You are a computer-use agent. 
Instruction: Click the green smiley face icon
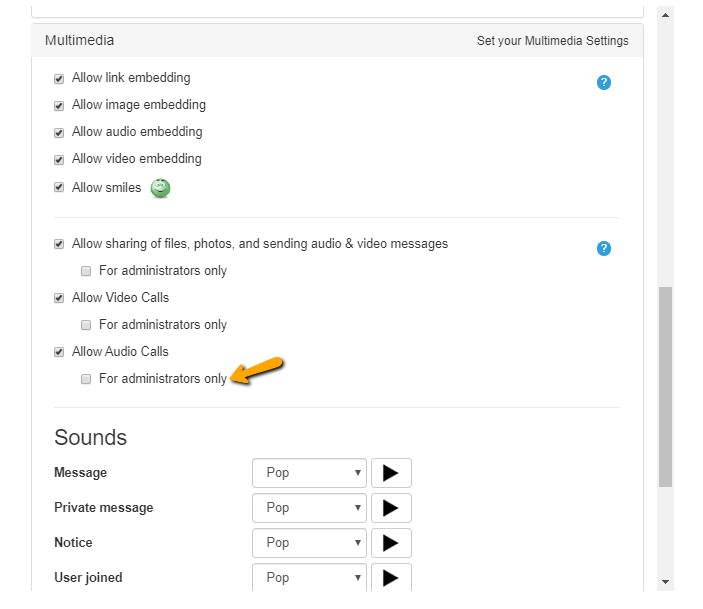(x=160, y=188)
